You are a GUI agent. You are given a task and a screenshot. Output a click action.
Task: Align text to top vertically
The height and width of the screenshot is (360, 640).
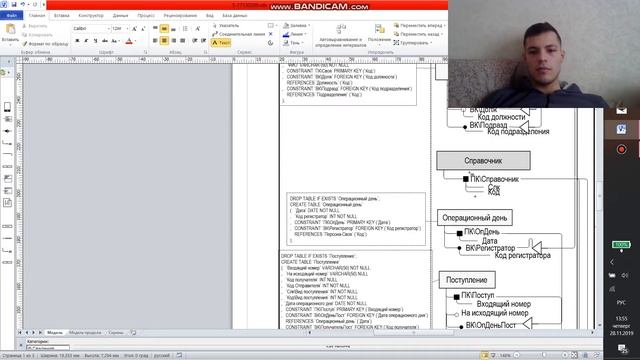155,29
